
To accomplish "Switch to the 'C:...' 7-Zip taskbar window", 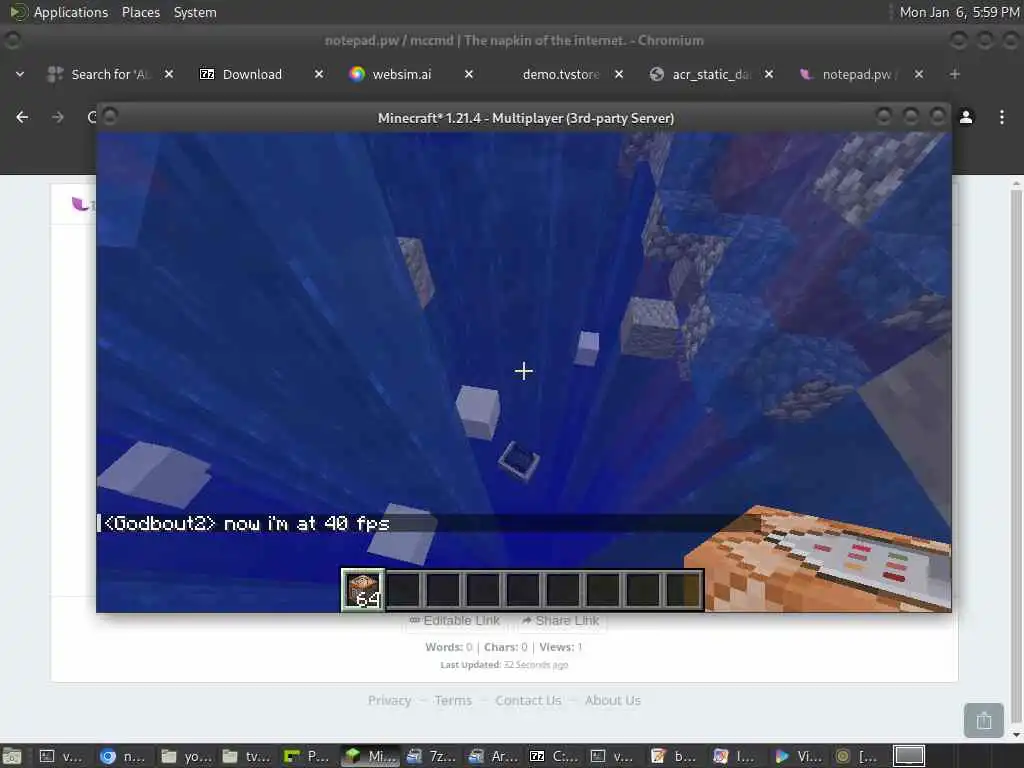I will click(554, 756).
